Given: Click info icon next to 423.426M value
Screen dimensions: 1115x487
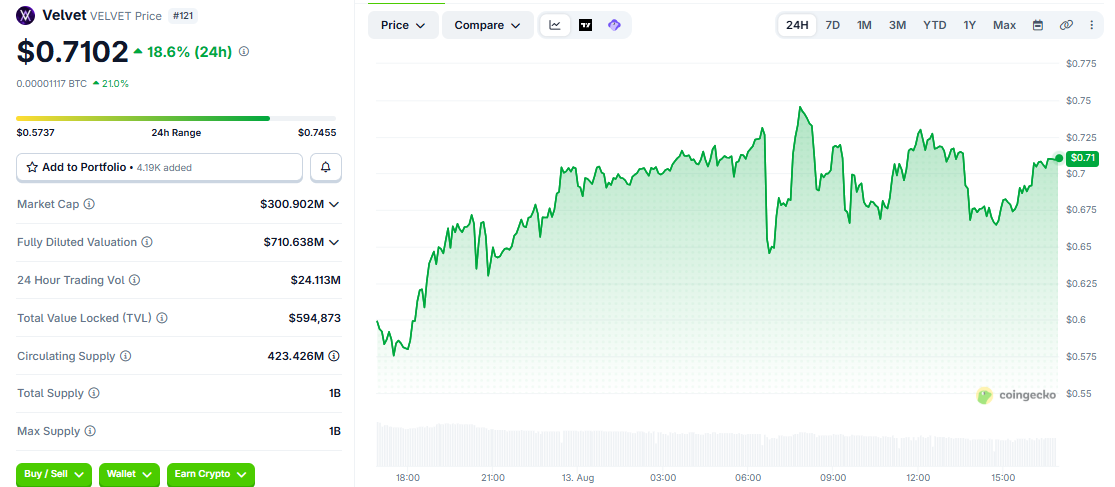Looking at the screenshot, I should click(x=334, y=355).
